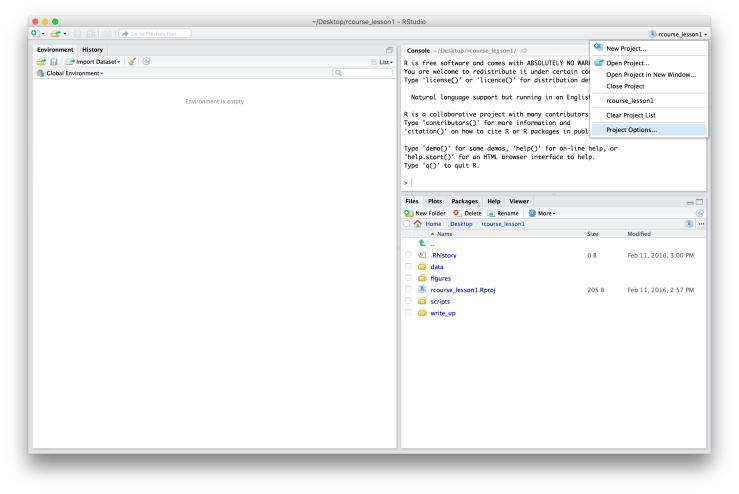Switch to the Packages tab
This screenshot has width=739, height=494.
(465, 201)
